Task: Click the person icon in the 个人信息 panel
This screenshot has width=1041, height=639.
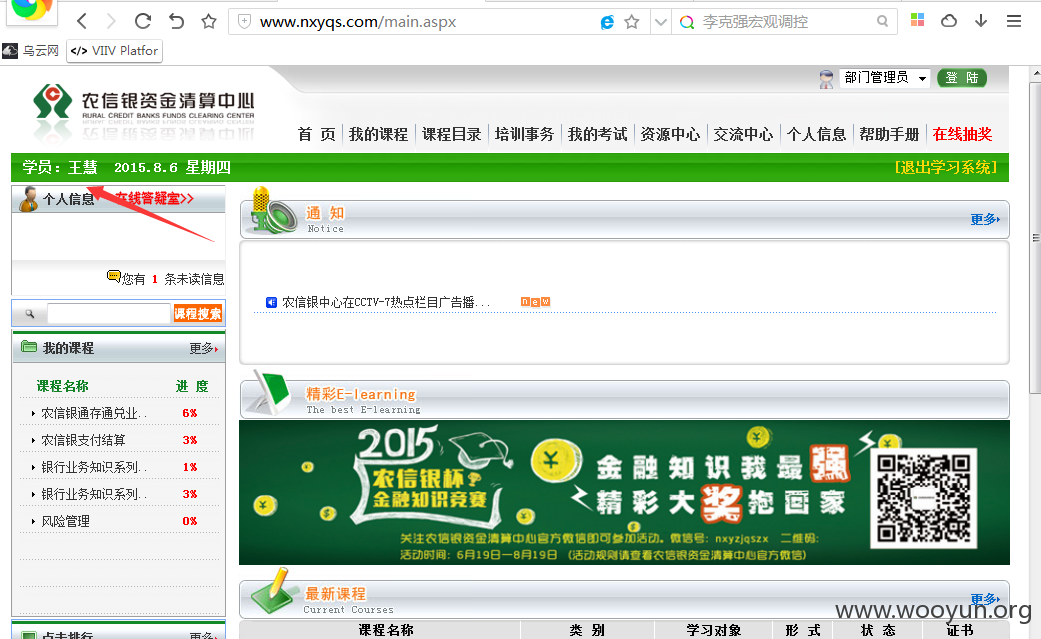Action: click(28, 199)
